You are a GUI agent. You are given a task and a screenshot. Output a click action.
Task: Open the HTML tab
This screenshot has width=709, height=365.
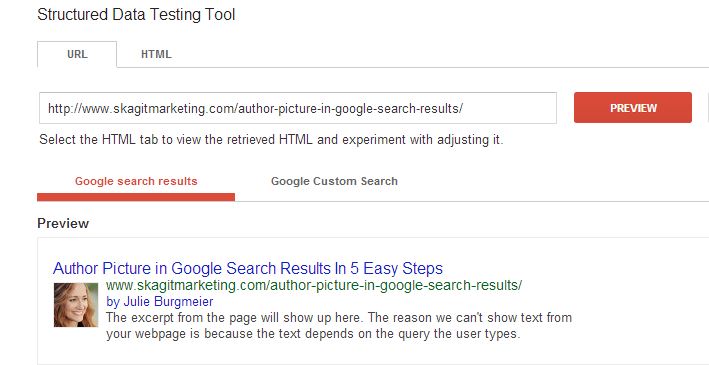coord(156,54)
